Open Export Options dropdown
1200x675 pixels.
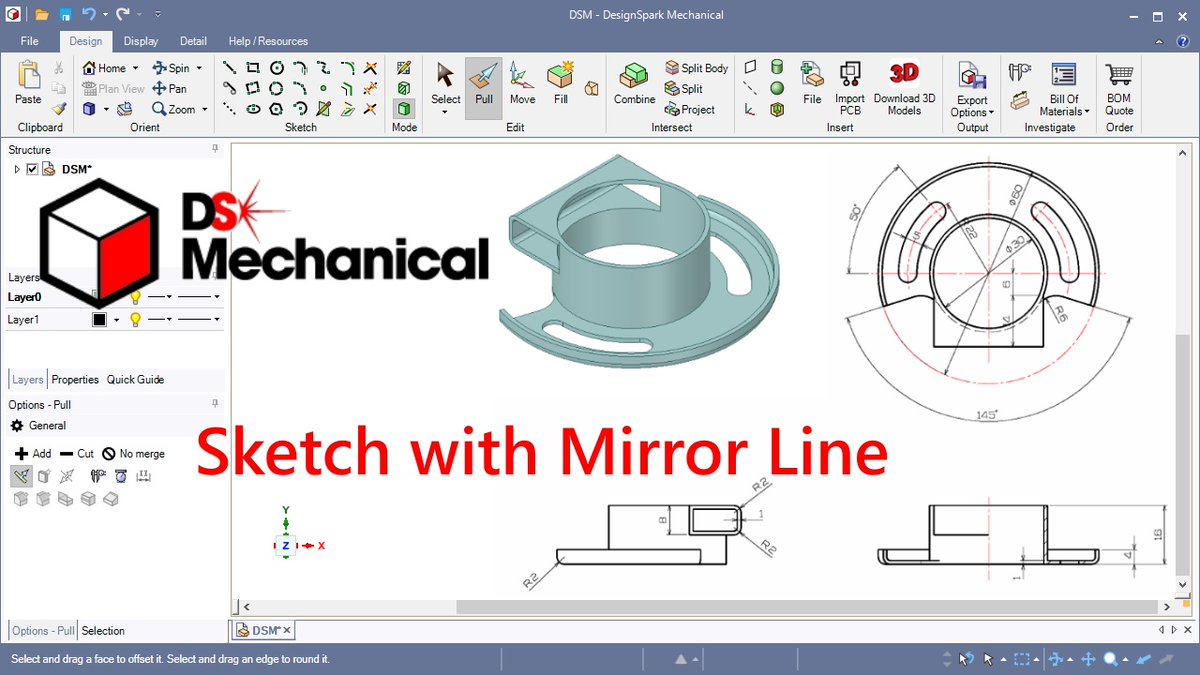[991, 113]
